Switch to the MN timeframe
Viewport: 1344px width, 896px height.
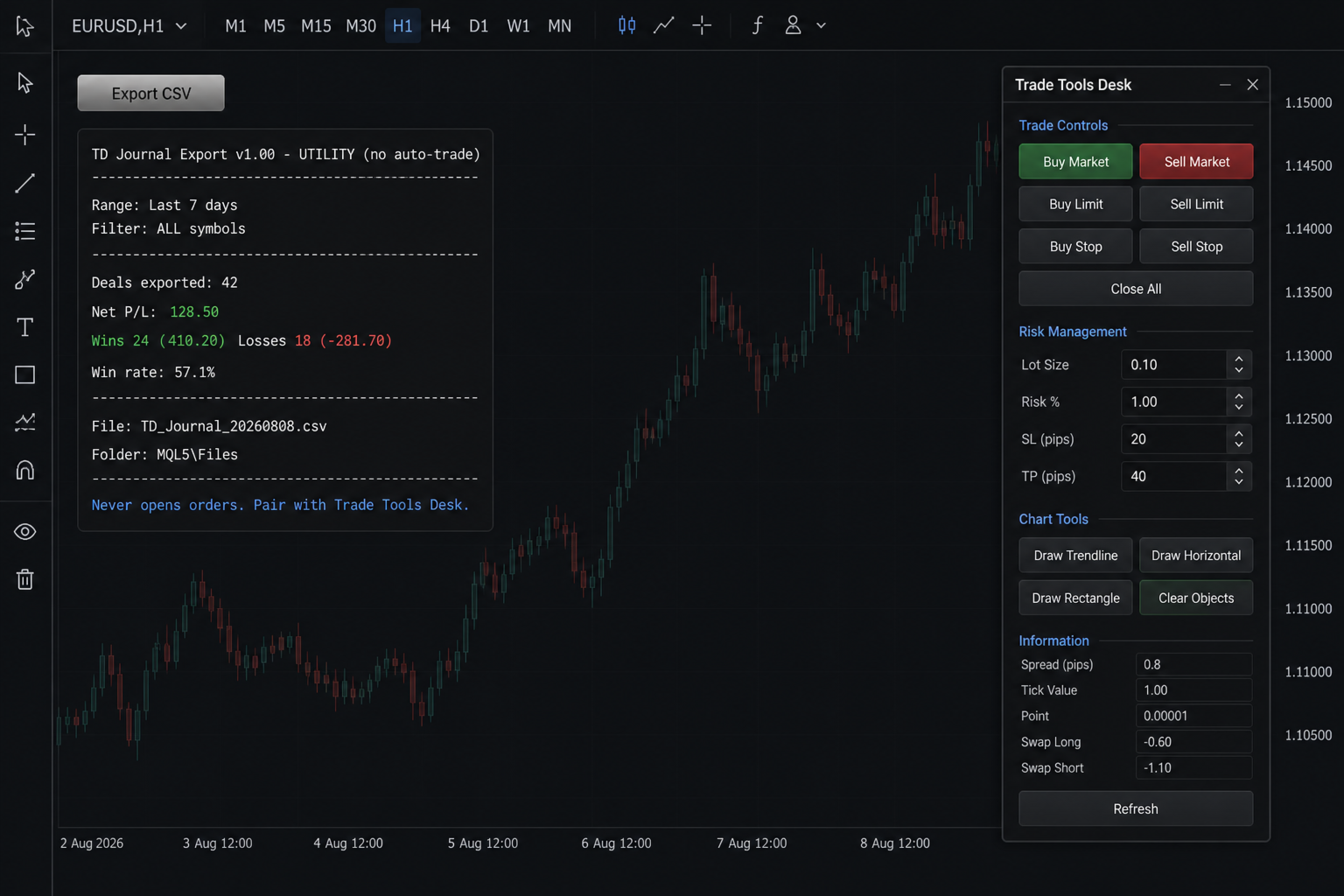click(x=559, y=26)
